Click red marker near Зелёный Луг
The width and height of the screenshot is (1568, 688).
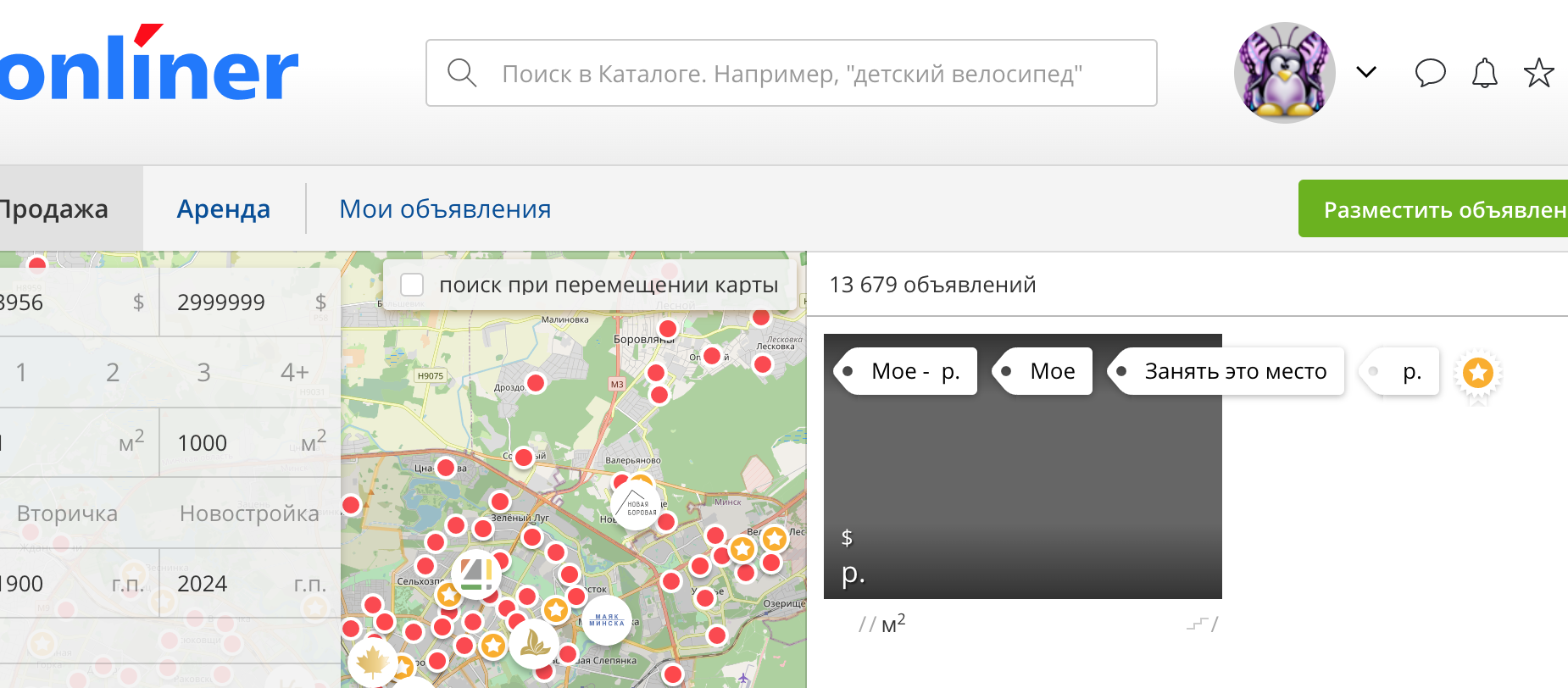[x=500, y=502]
